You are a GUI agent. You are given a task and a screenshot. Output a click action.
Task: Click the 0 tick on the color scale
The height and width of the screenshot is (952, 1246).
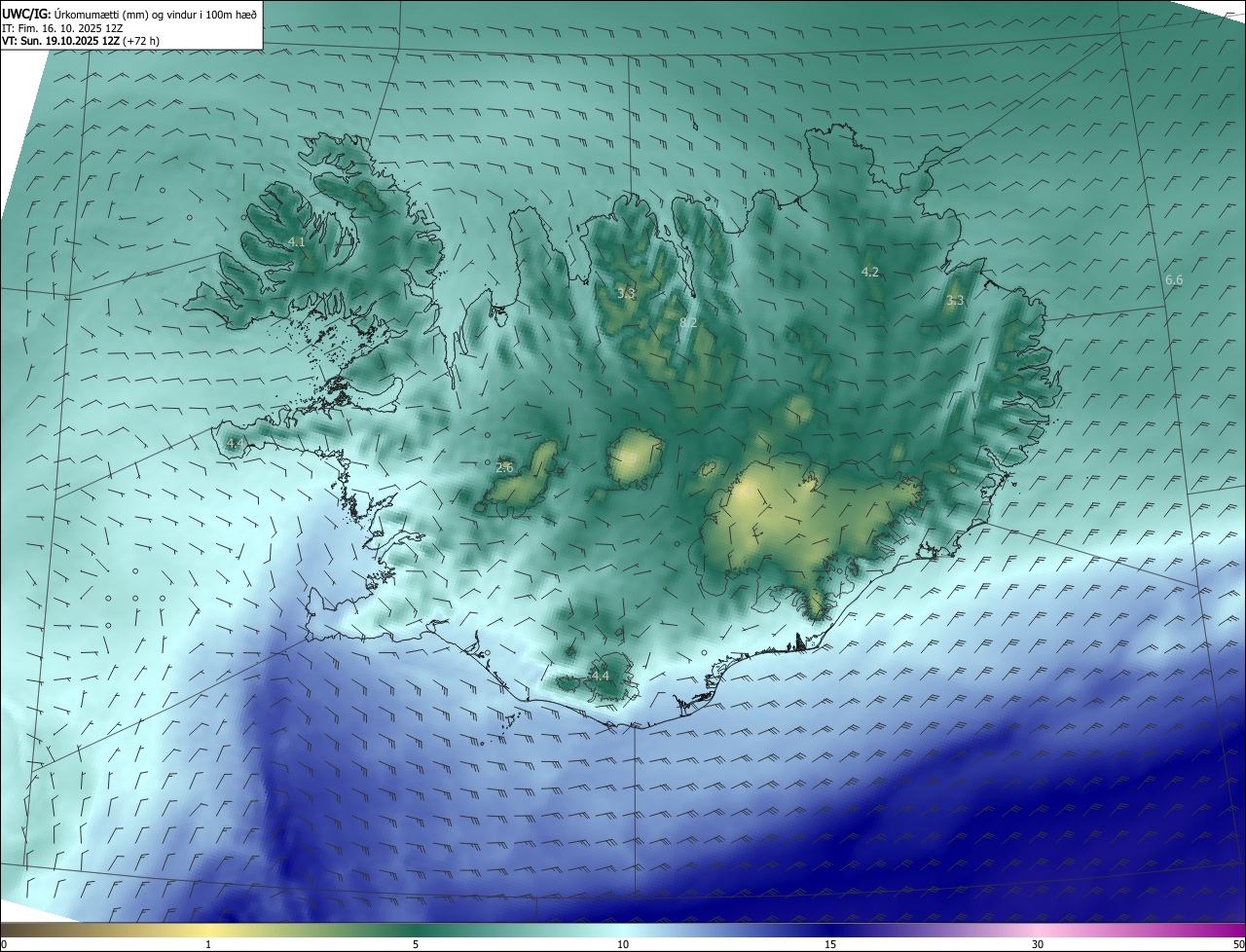[4, 945]
